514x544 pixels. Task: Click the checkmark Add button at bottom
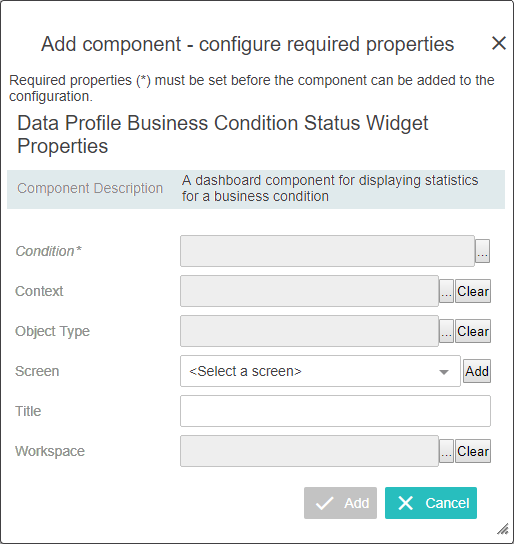click(340, 503)
